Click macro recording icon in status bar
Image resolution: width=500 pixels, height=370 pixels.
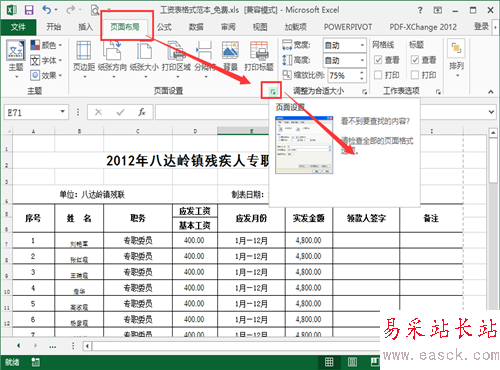point(35,362)
